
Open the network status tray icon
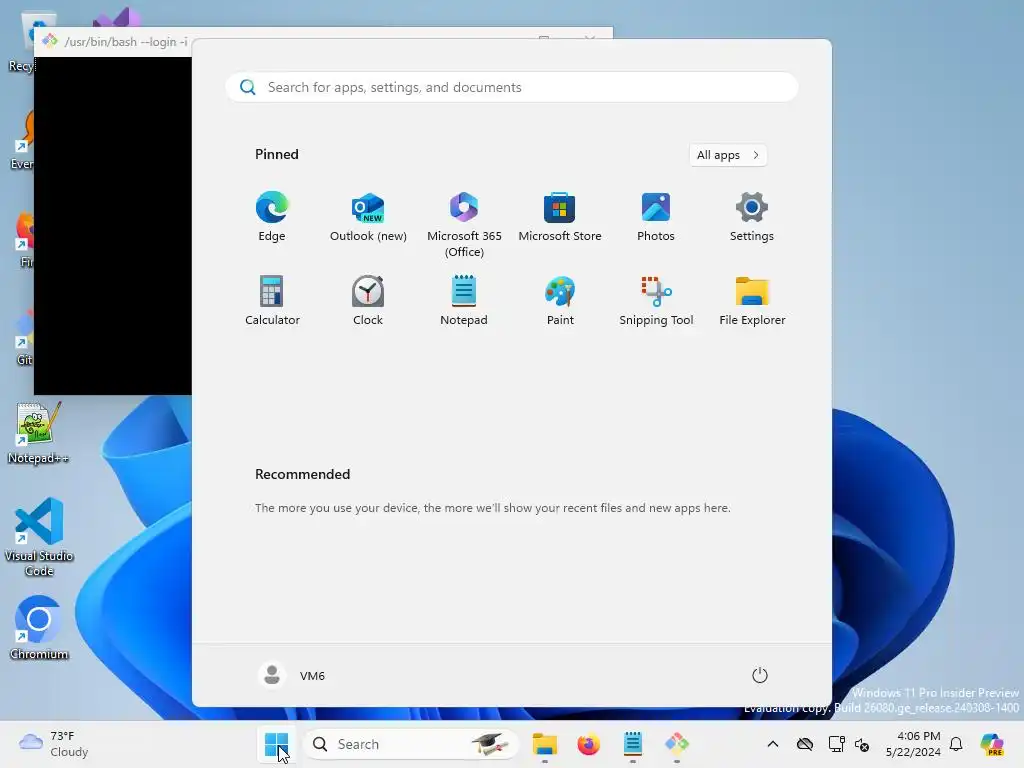836,744
